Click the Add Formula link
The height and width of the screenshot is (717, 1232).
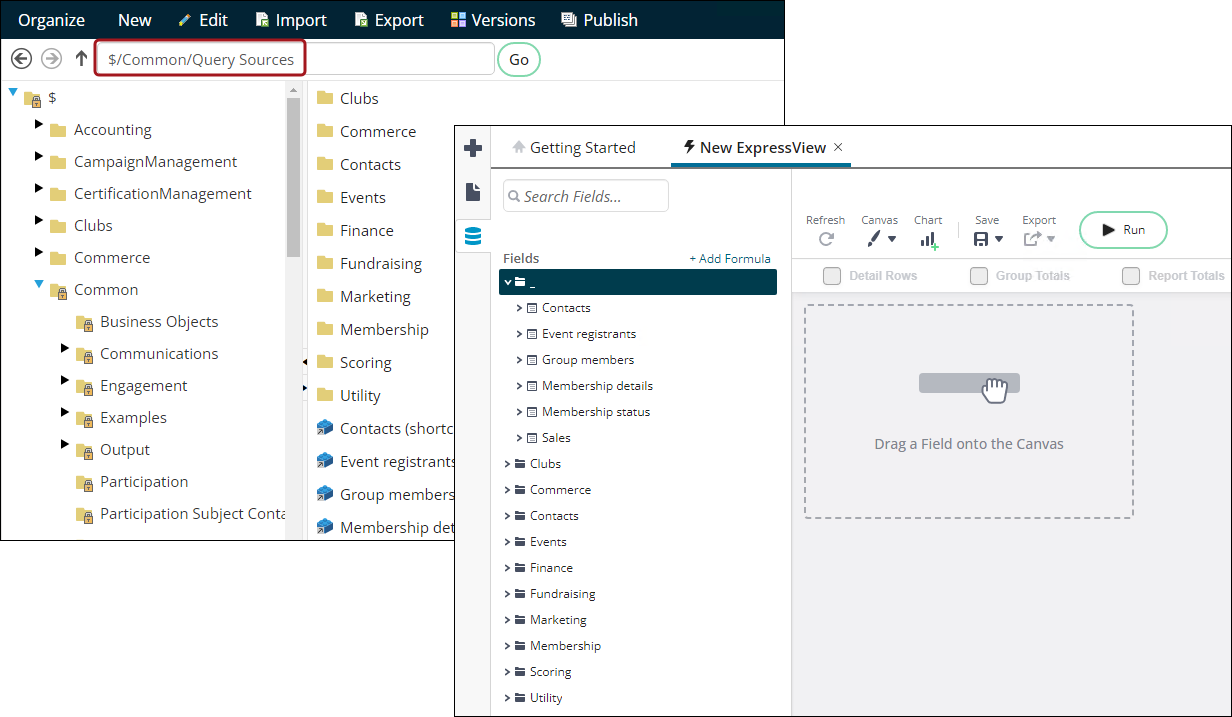[x=730, y=259]
